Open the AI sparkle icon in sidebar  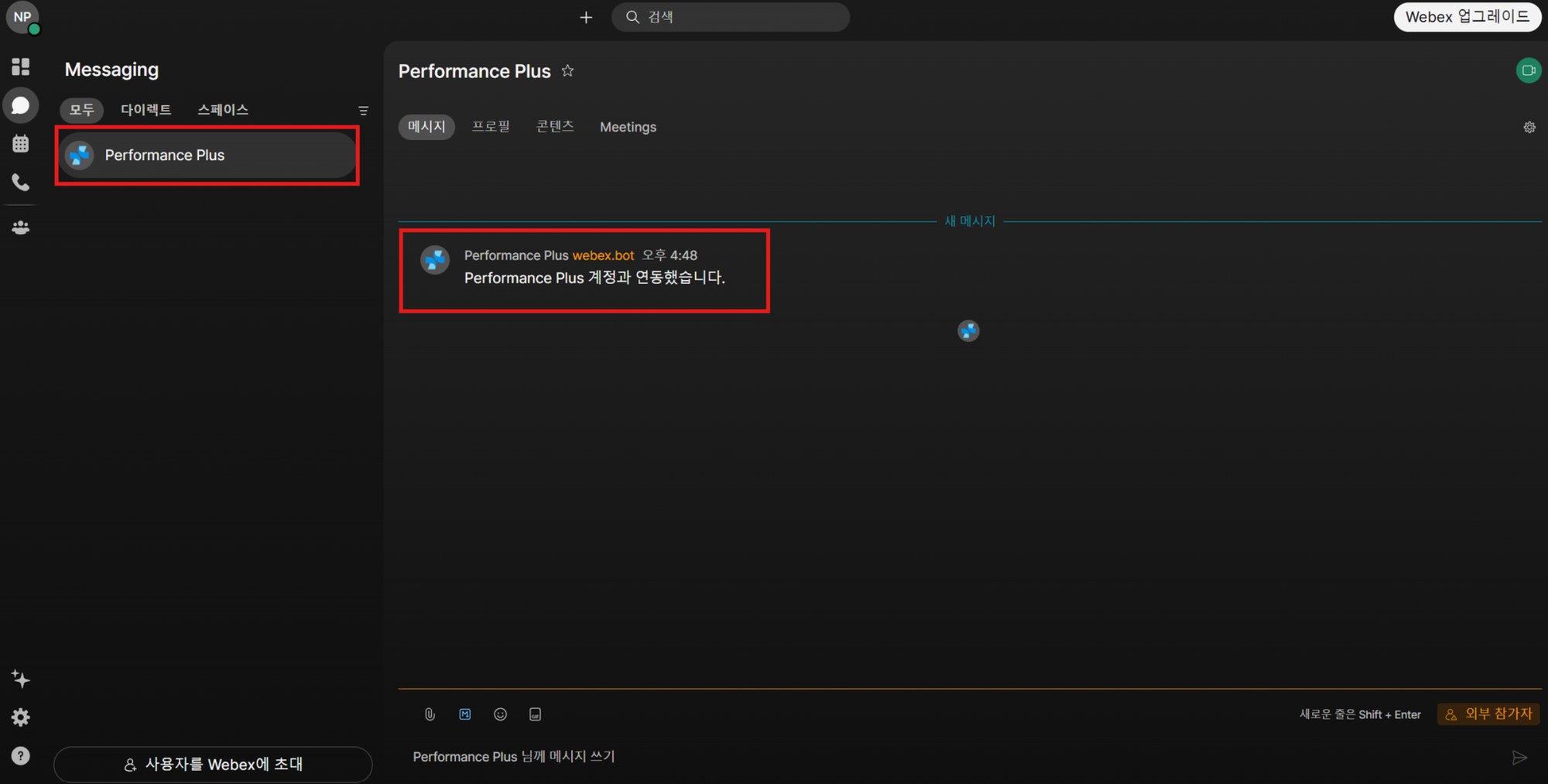pyautogui.click(x=21, y=679)
